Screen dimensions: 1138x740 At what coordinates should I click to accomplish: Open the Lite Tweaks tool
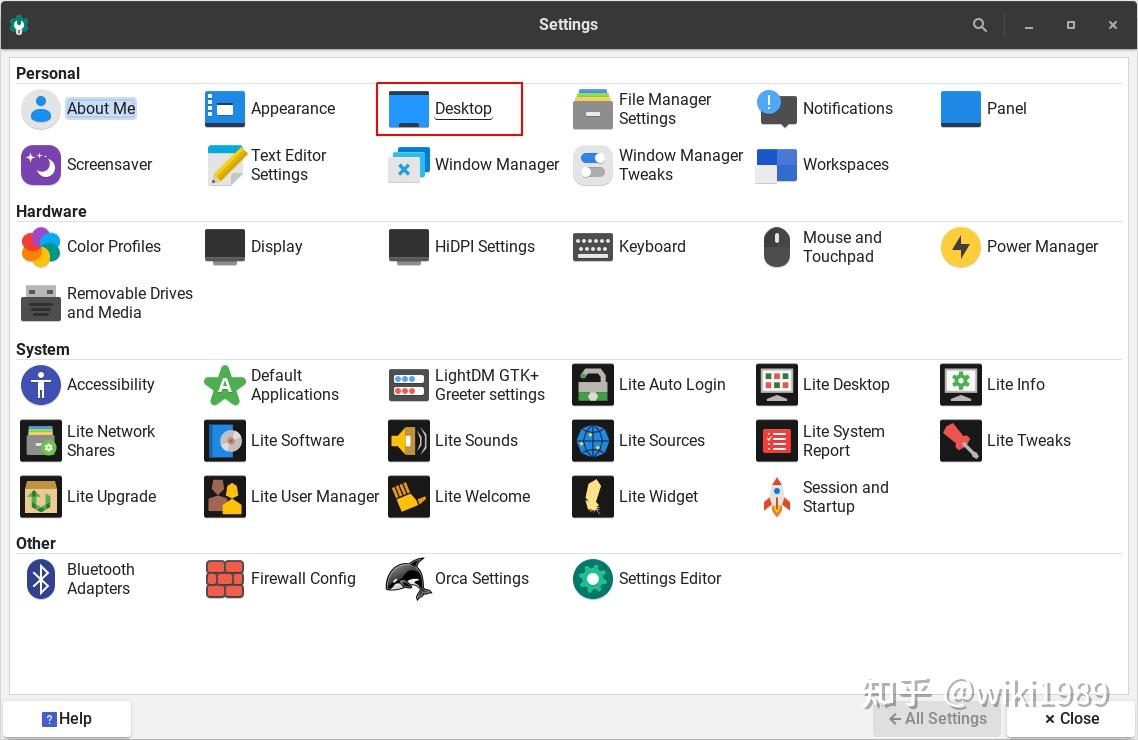pos(1030,440)
